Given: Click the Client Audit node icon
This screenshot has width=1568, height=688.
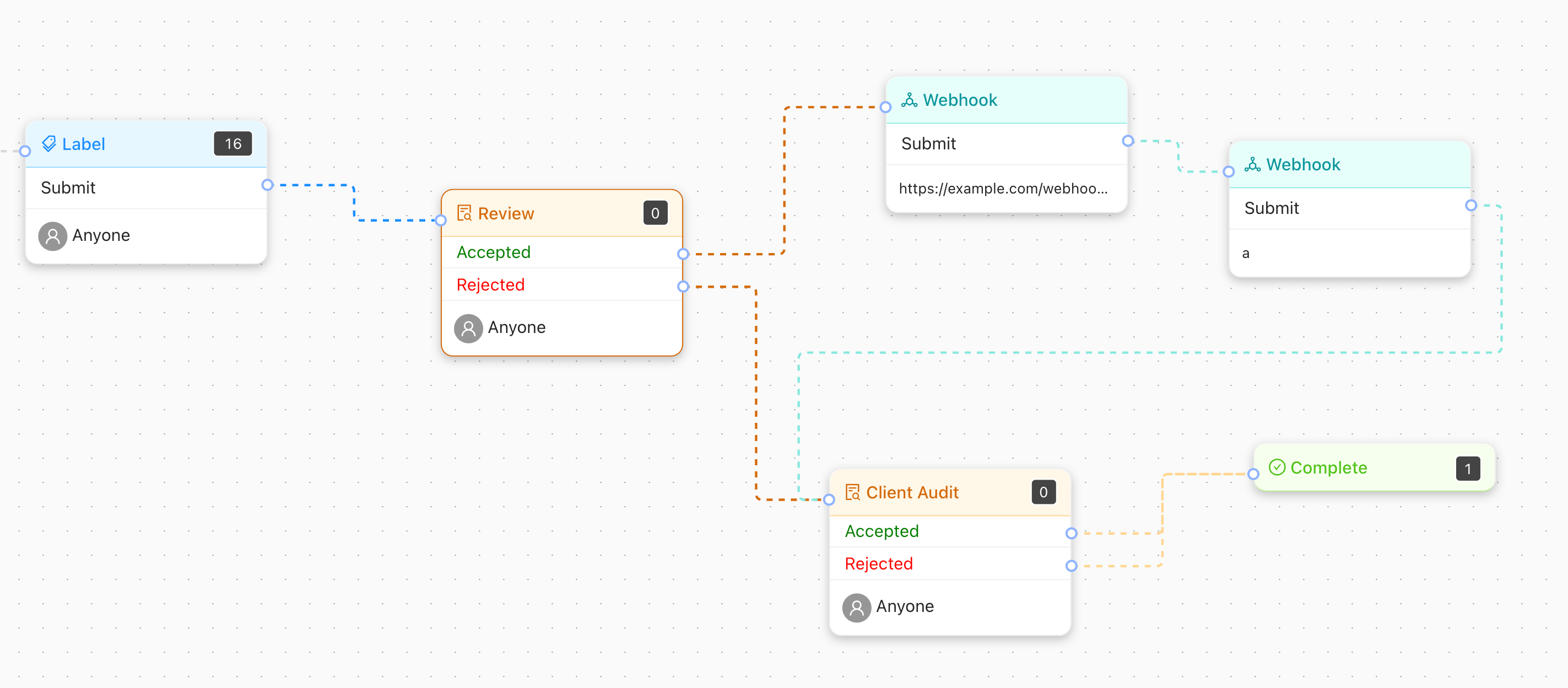Looking at the screenshot, I should (x=853, y=492).
